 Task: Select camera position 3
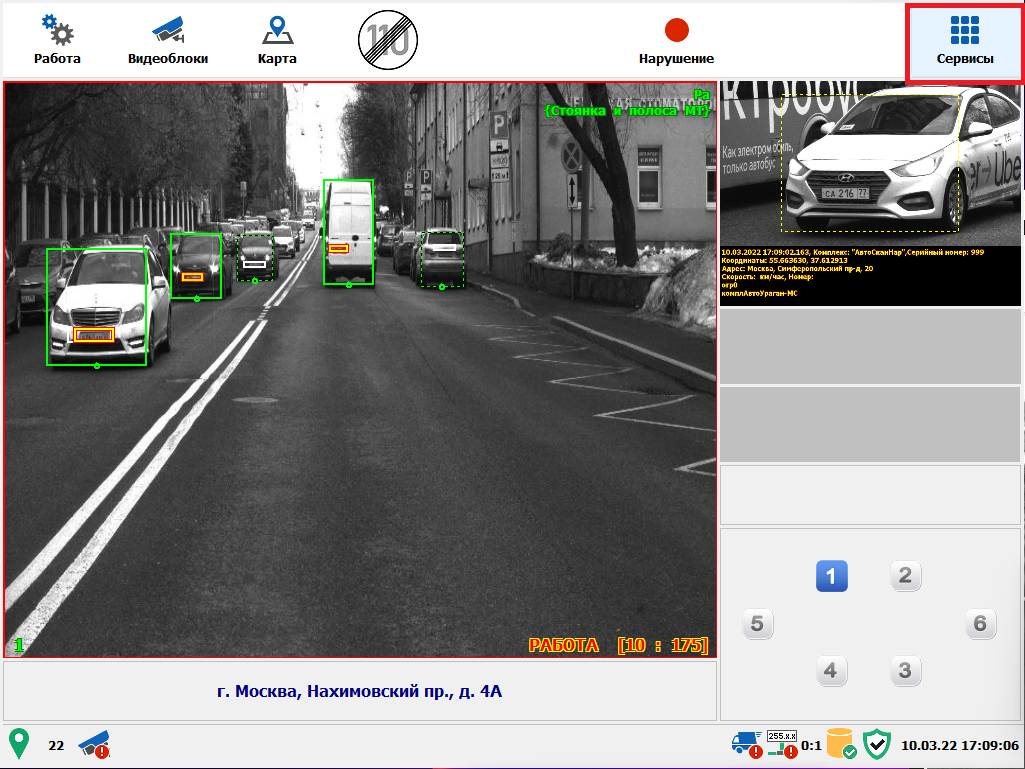(905, 670)
